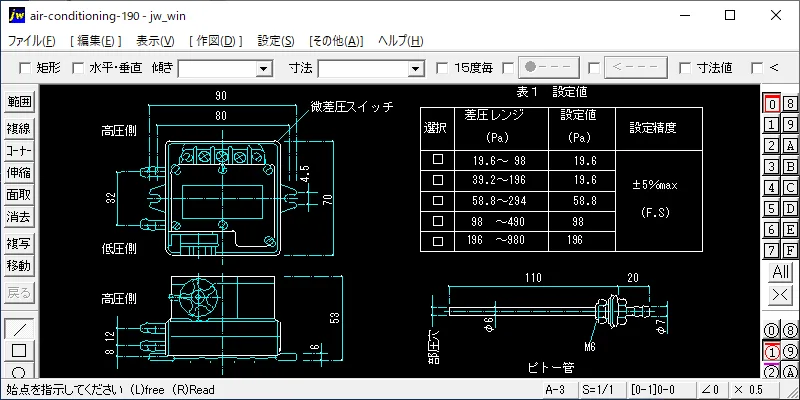Select layer 5 button
800x400 pixels.
tap(772, 208)
